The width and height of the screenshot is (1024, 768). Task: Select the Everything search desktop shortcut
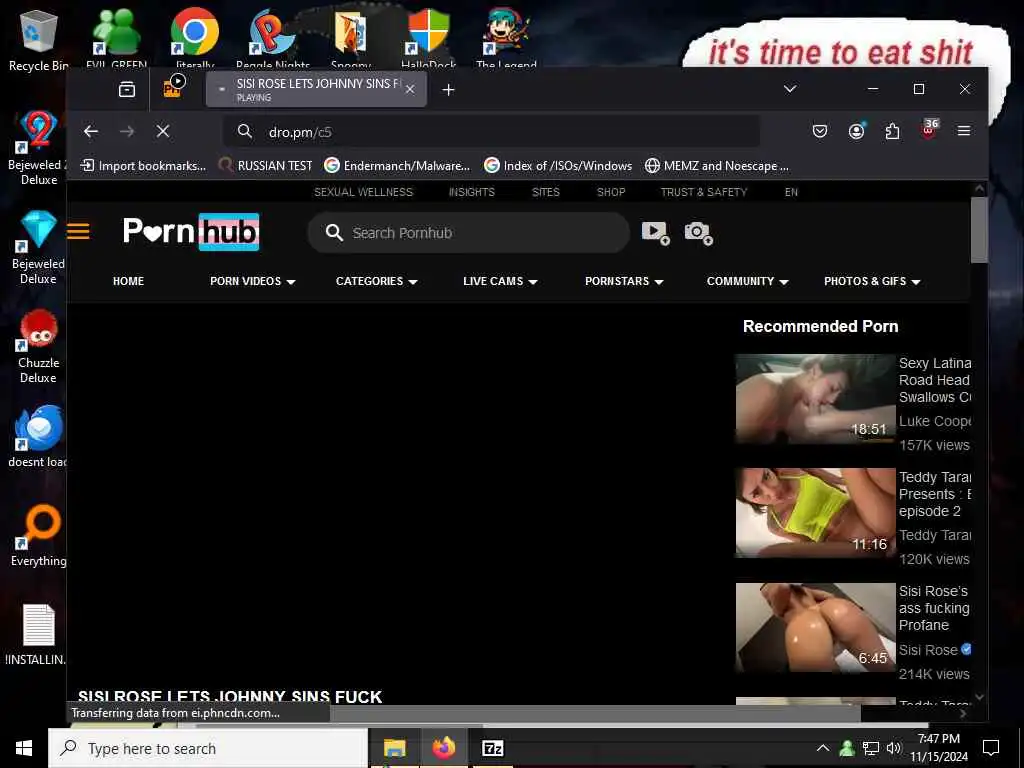click(x=38, y=536)
